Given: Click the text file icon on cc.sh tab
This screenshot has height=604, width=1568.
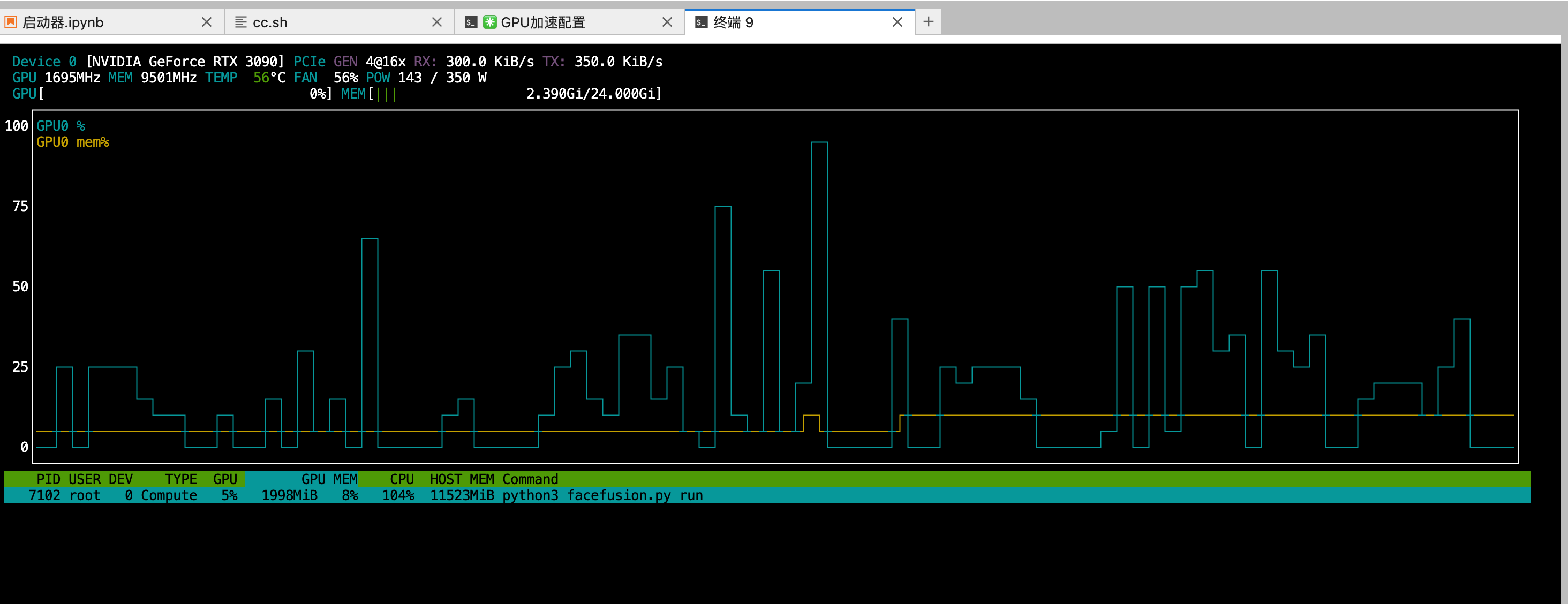Looking at the screenshot, I should [x=241, y=22].
